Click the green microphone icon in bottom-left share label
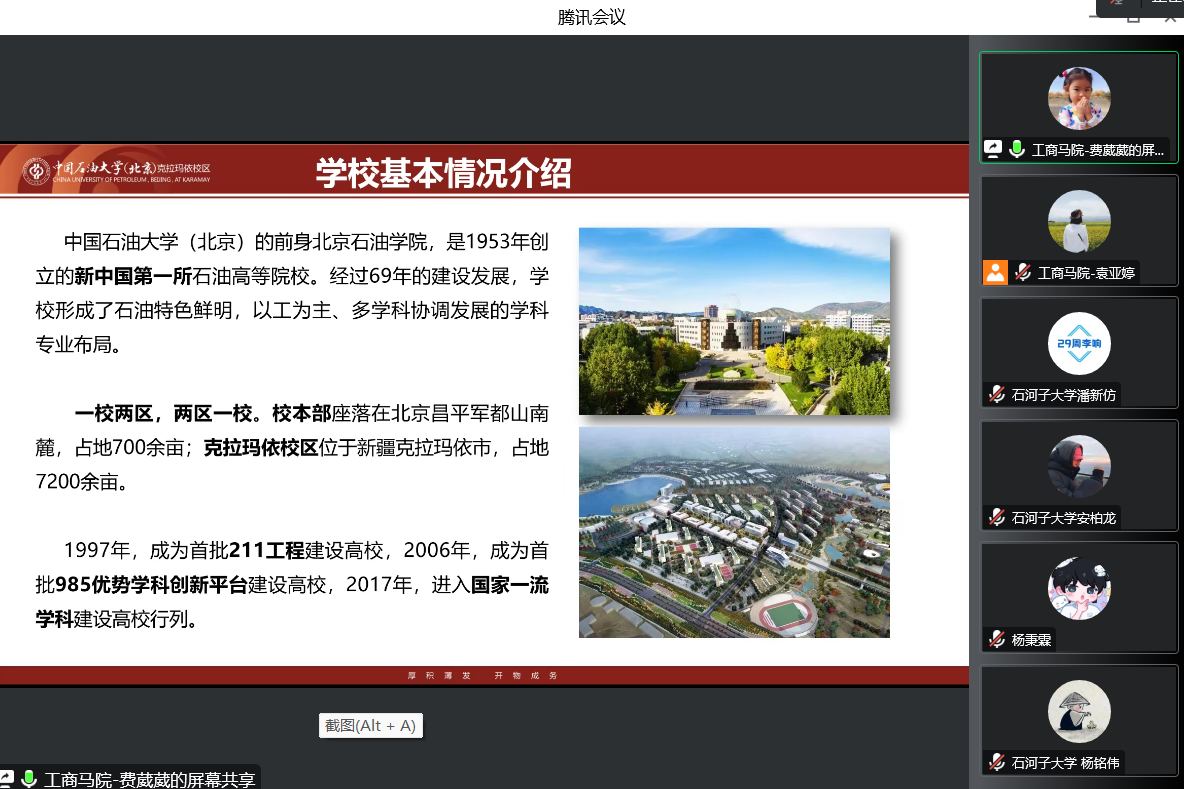Screen dimensions: 1184x789 click(x=29, y=778)
